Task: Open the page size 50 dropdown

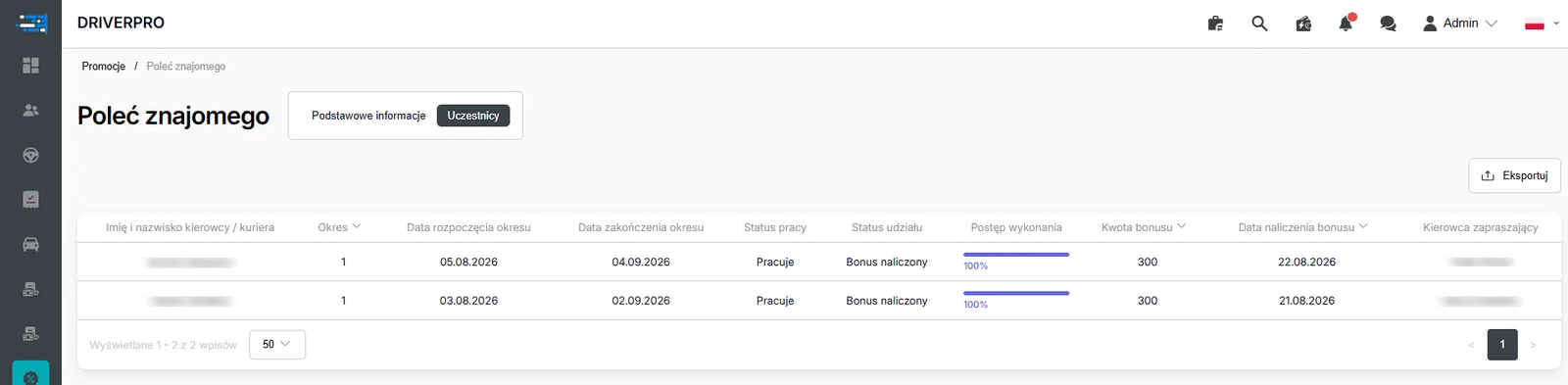Action: click(x=277, y=345)
